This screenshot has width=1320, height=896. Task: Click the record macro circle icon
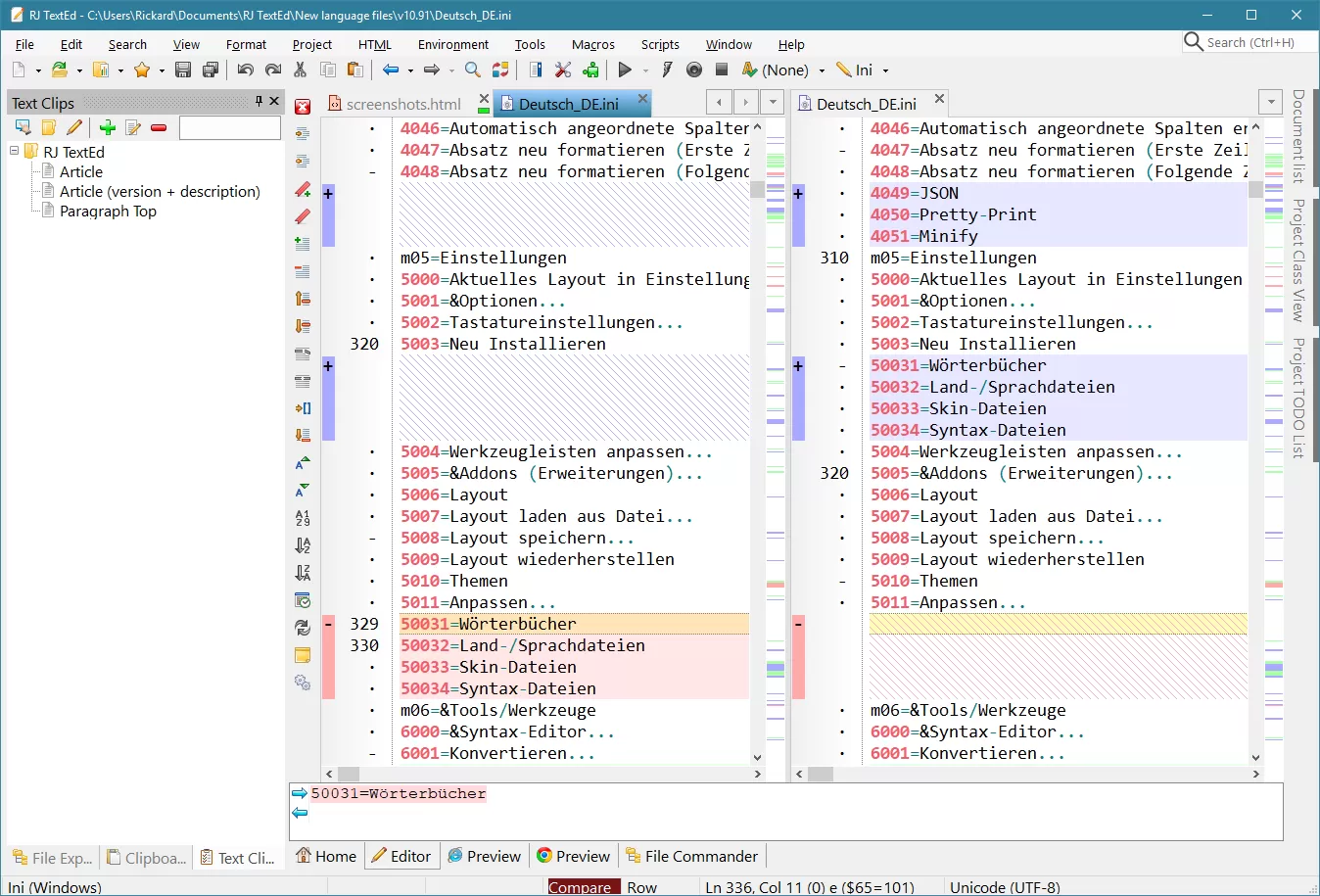(x=694, y=70)
